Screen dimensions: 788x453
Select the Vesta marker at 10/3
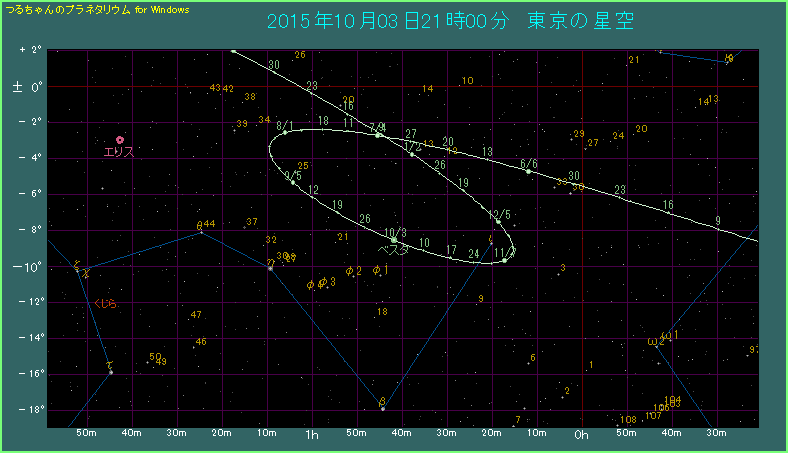pyautogui.click(x=394, y=240)
